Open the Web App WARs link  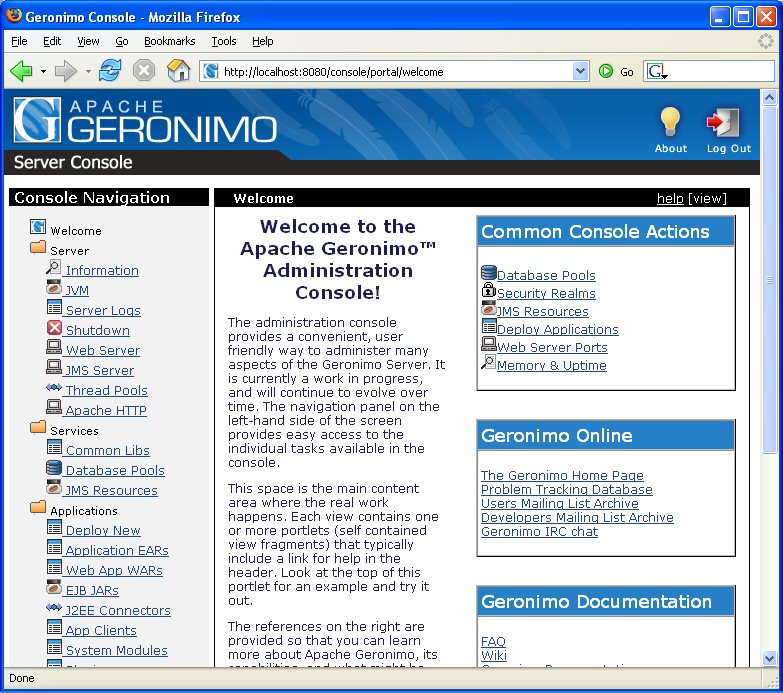pos(114,570)
